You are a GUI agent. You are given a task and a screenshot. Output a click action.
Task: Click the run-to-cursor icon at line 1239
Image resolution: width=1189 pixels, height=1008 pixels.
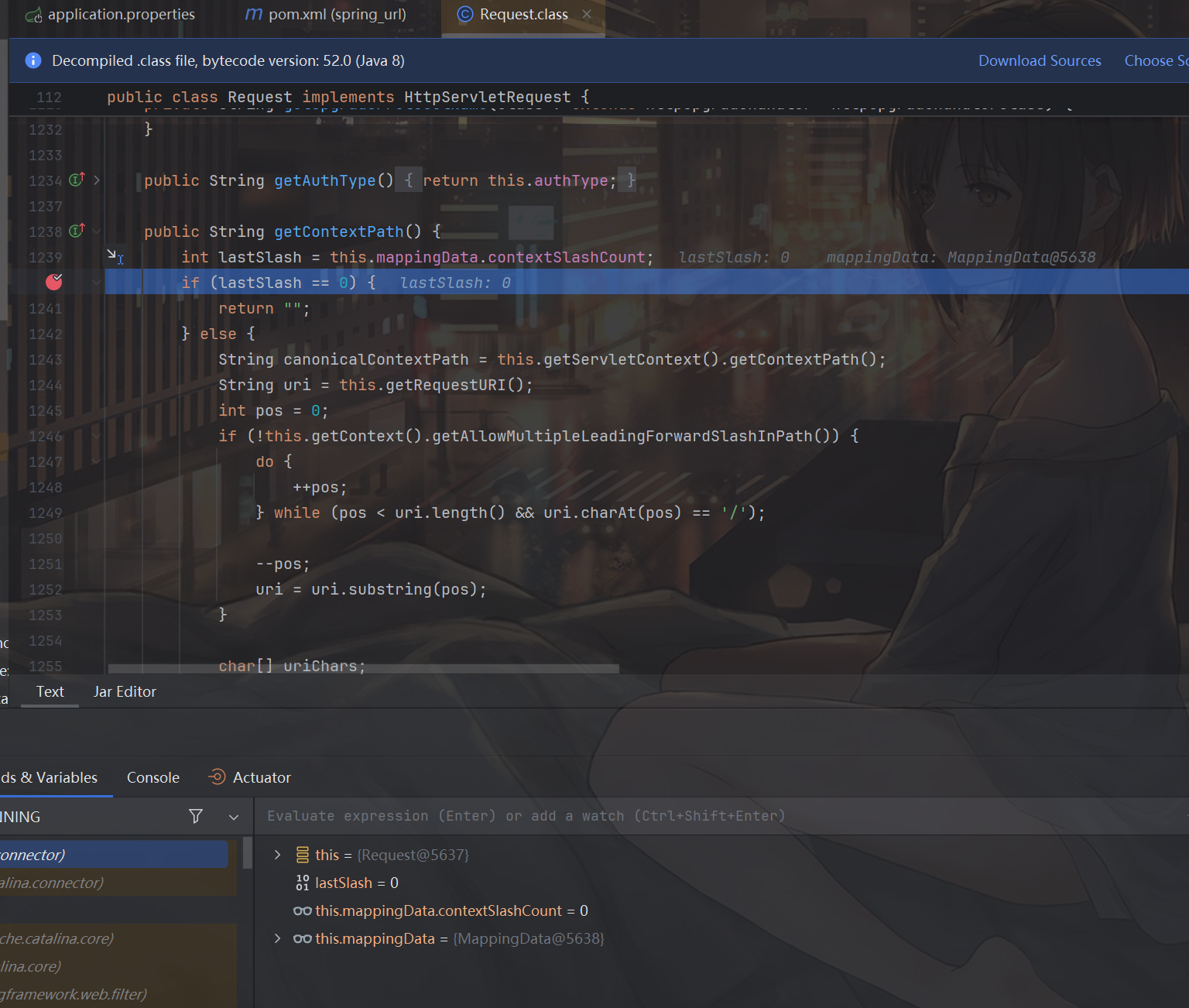point(115,256)
